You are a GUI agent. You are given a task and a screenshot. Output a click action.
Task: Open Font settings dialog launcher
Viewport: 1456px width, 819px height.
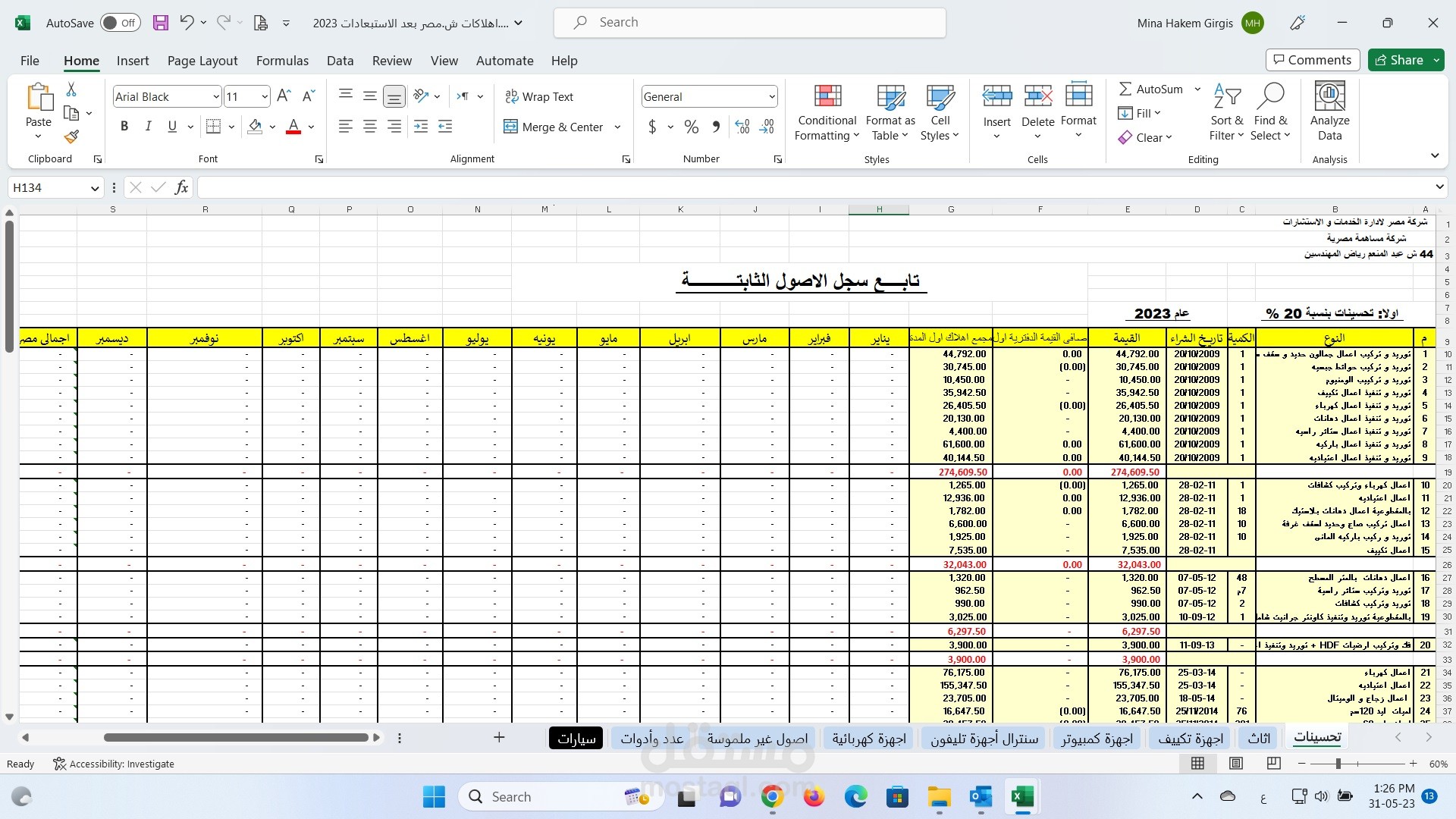click(319, 159)
